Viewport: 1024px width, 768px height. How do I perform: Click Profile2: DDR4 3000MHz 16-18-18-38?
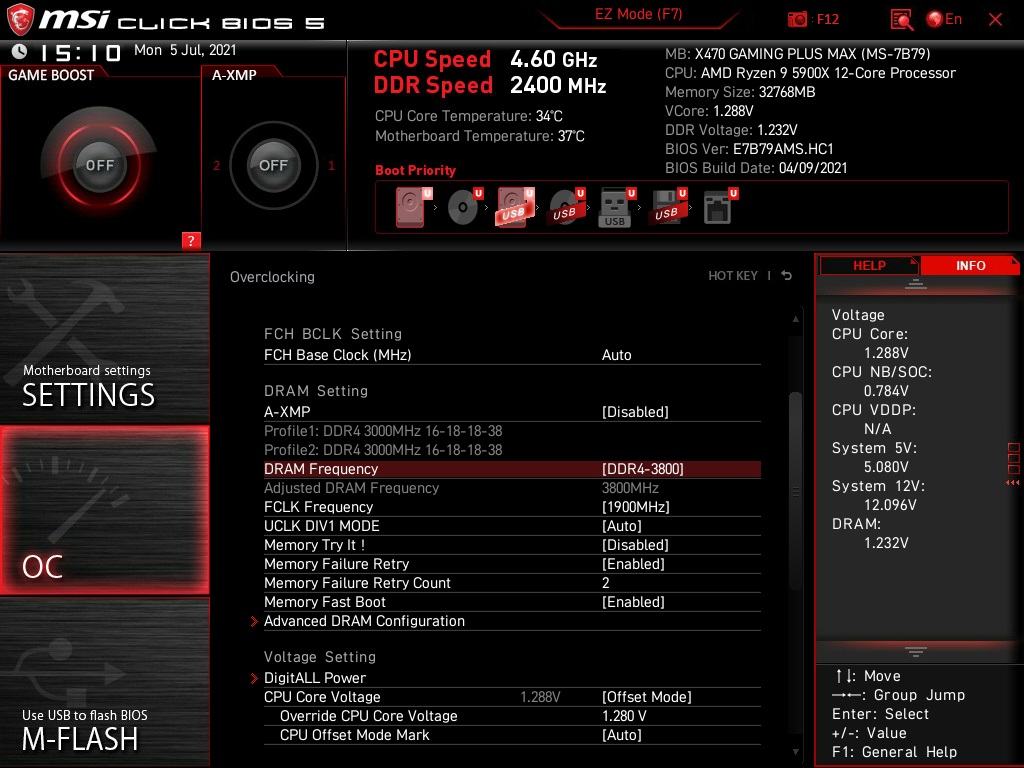(x=383, y=450)
